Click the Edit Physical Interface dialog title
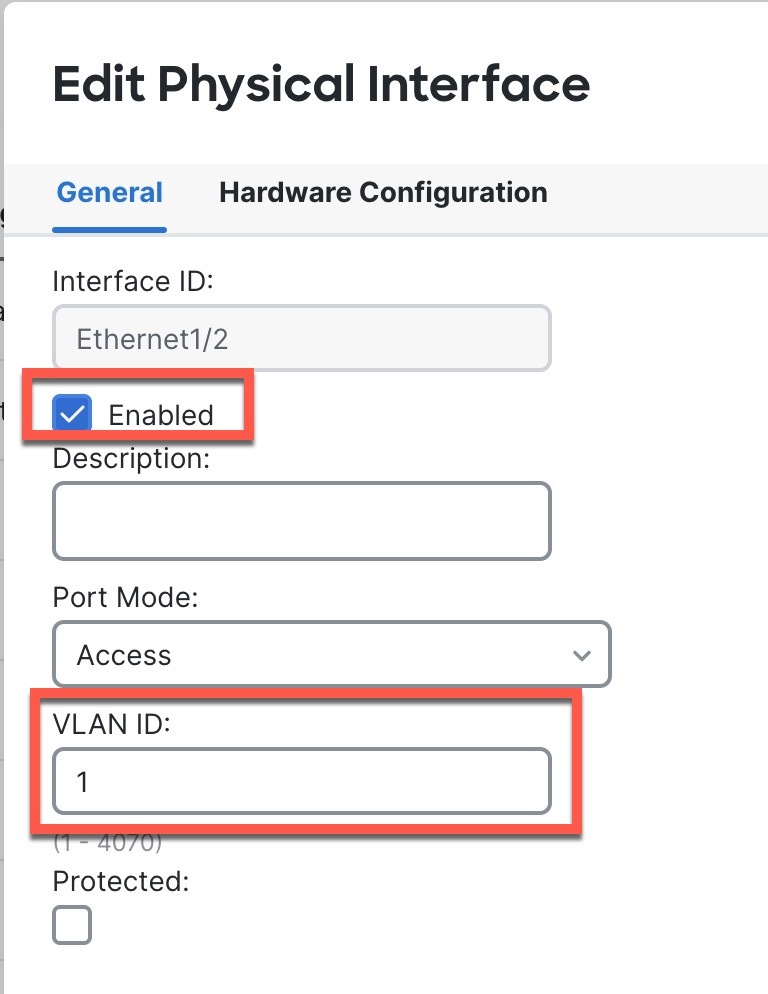 (321, 86)
